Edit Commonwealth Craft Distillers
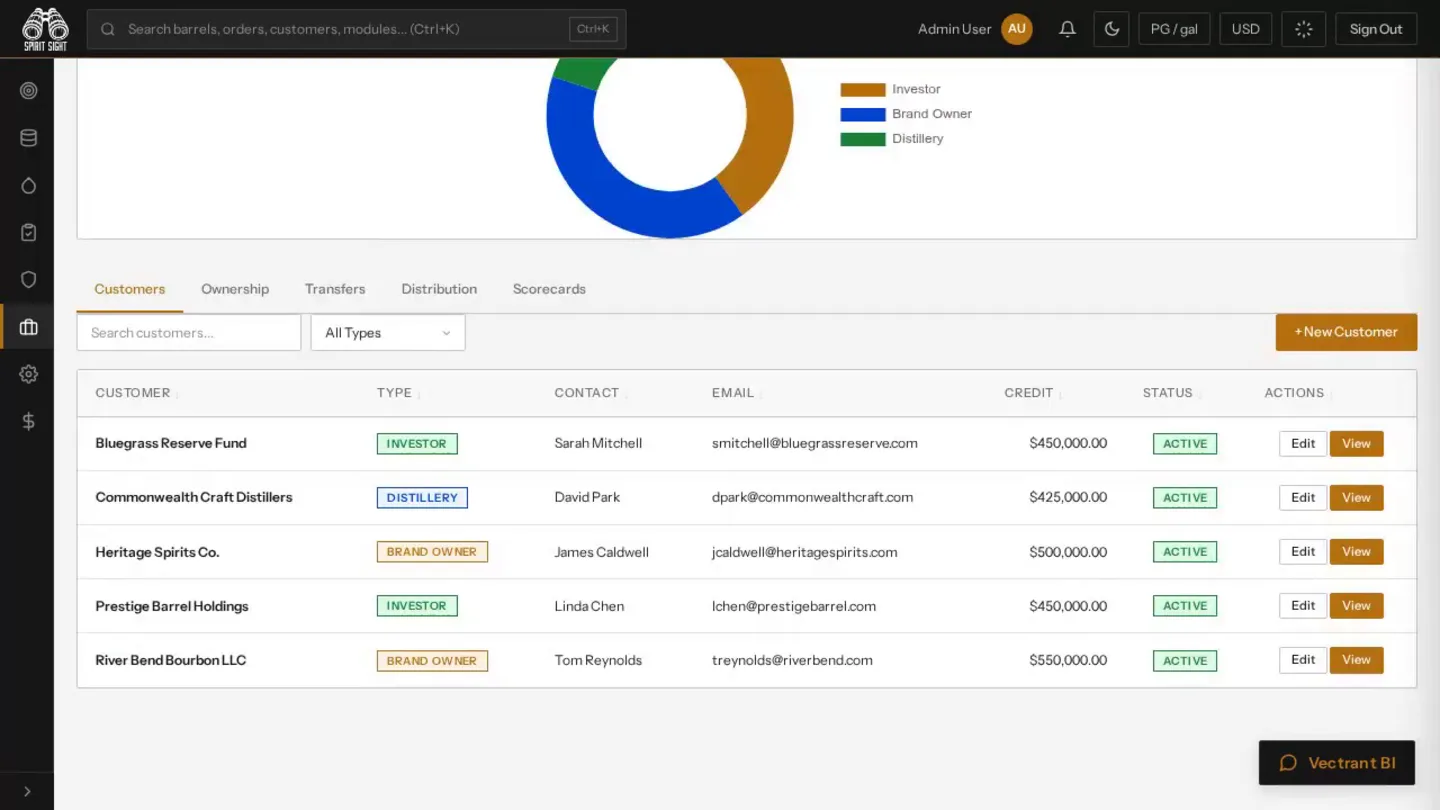Image resolution: width=1440 pixels, height=810 pixels. [1303, 498]
